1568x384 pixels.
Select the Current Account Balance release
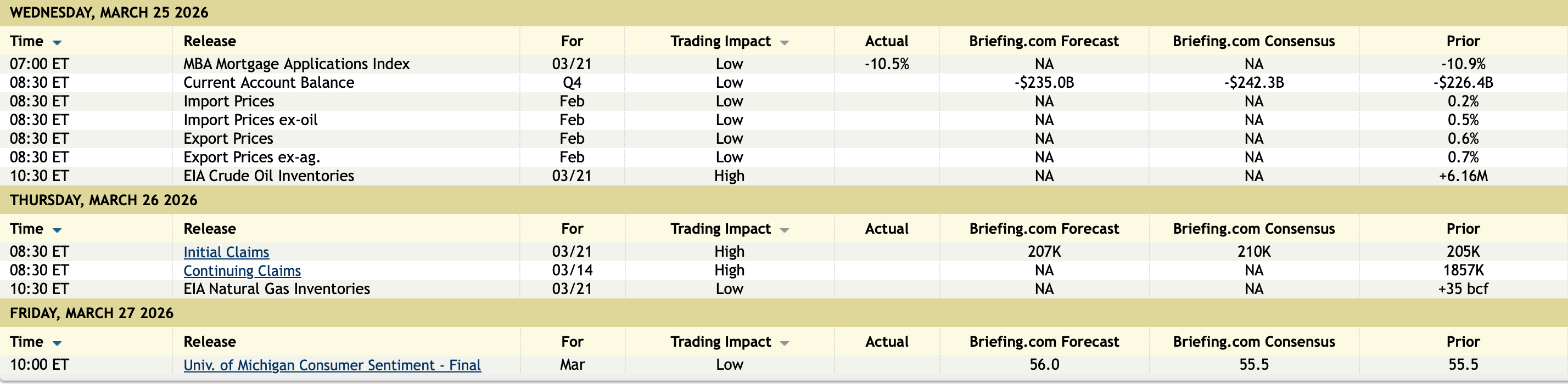[268, 83]
